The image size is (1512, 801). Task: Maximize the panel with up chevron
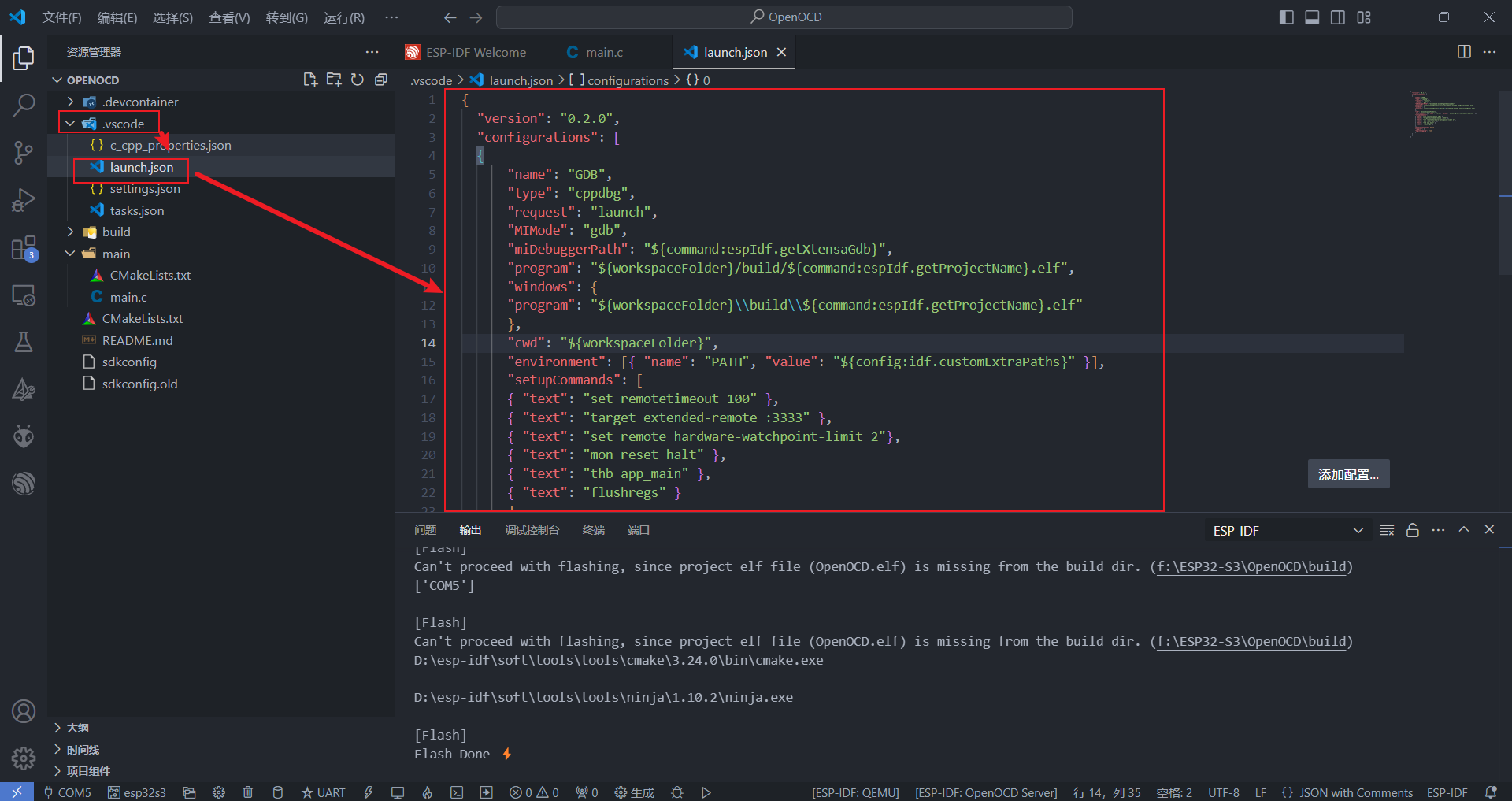tap(1464, 530)
